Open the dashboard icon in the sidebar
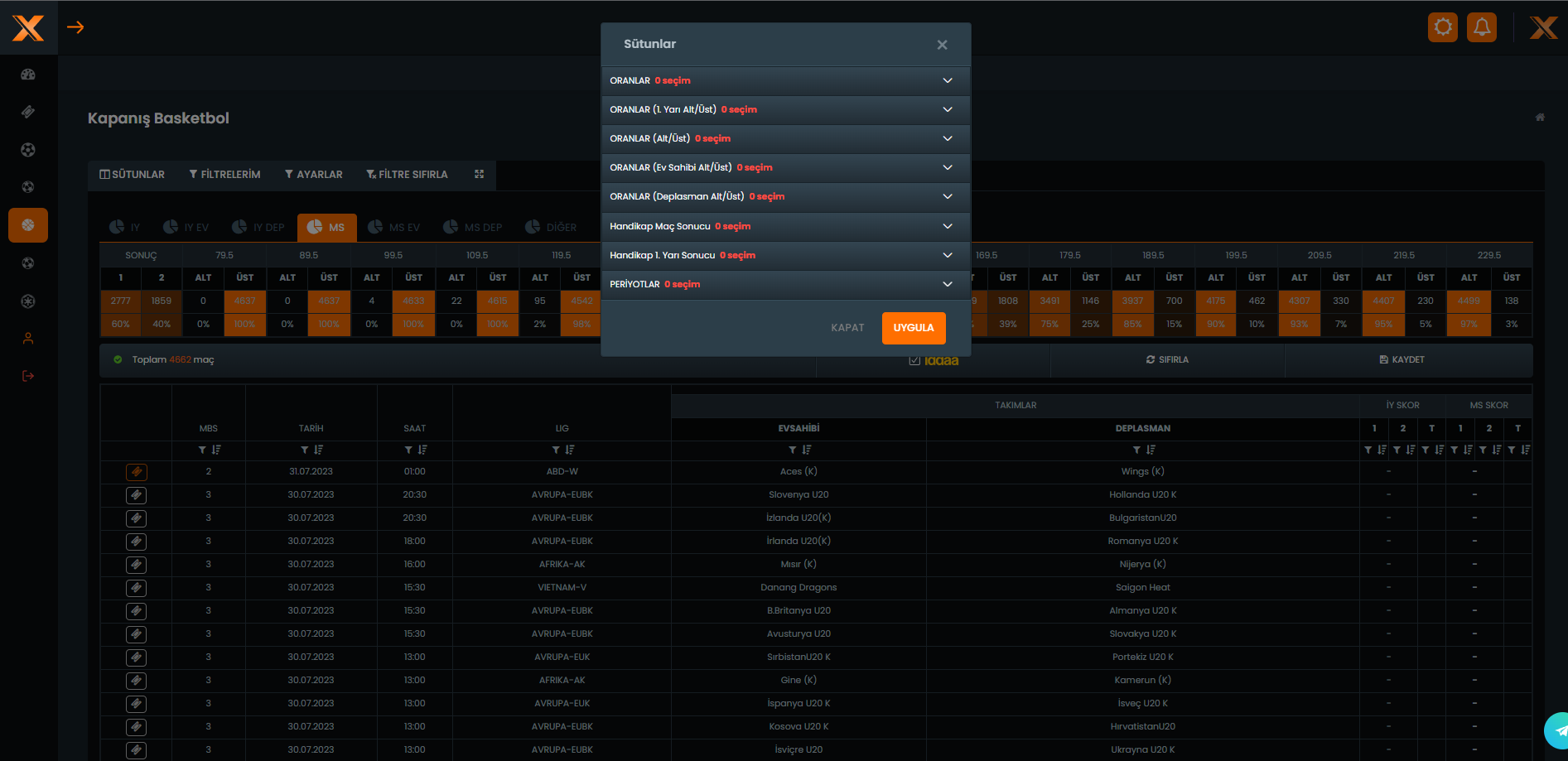The height and width of the screenshot is (761, 1568). [x=28, y=75]
